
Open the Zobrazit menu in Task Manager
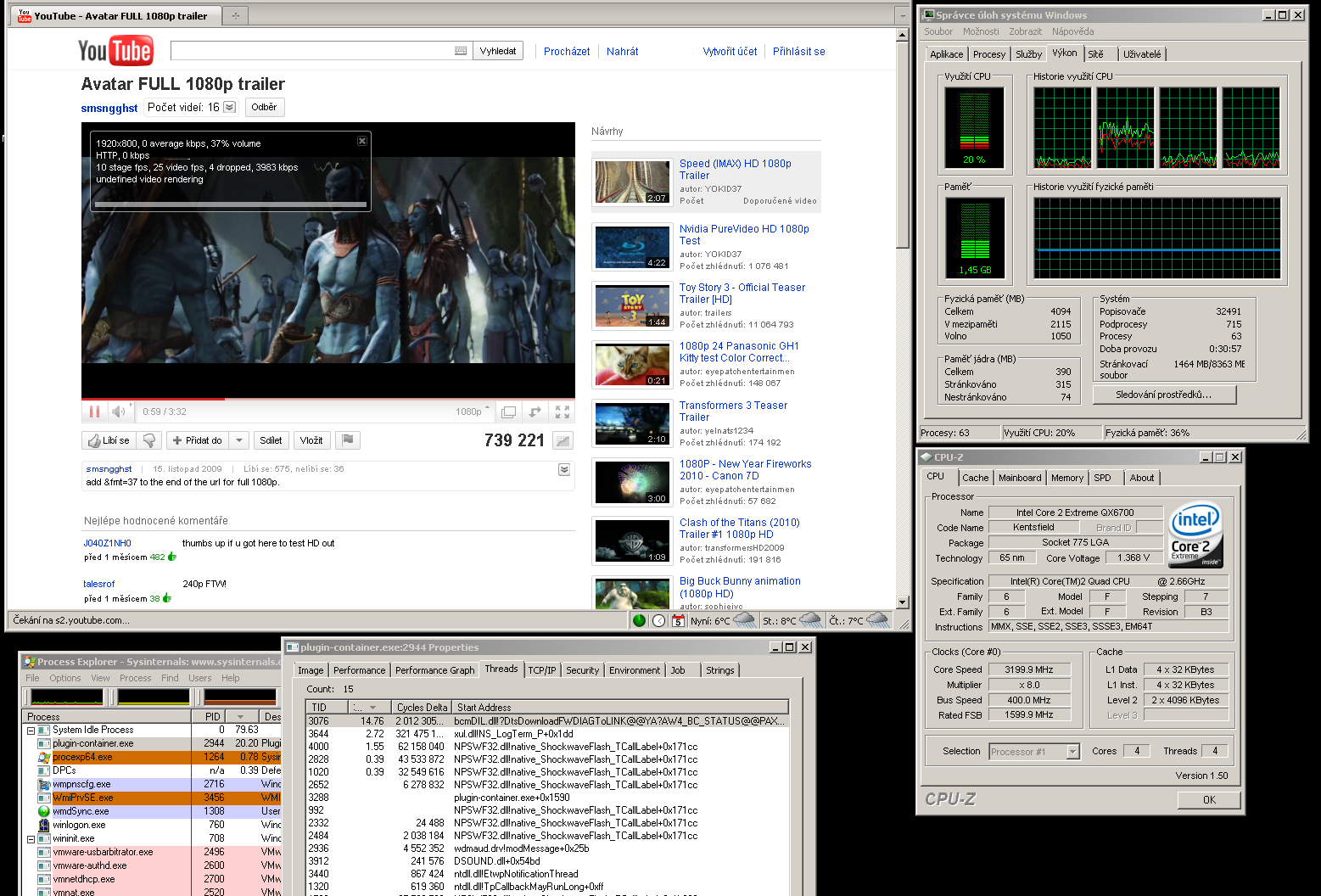pos(1025,31)
